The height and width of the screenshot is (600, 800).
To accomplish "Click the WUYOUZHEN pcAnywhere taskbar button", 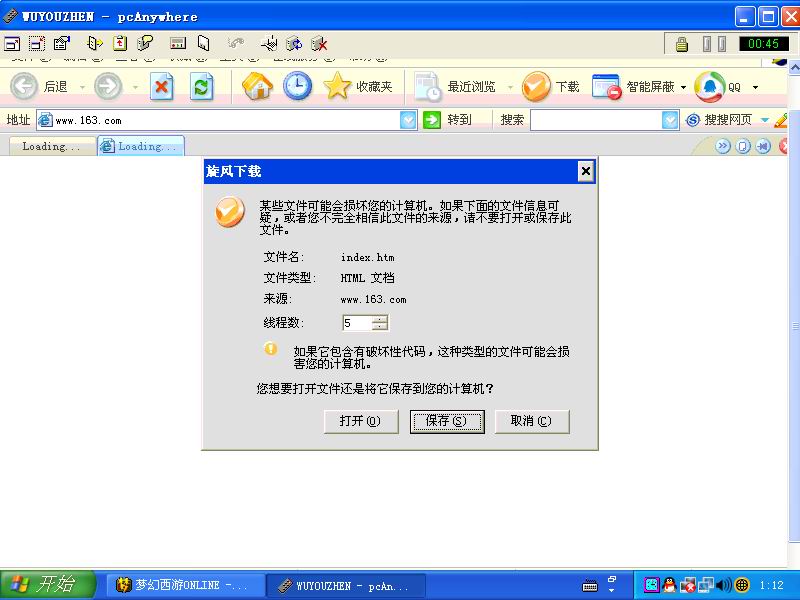I will (346, 586).
